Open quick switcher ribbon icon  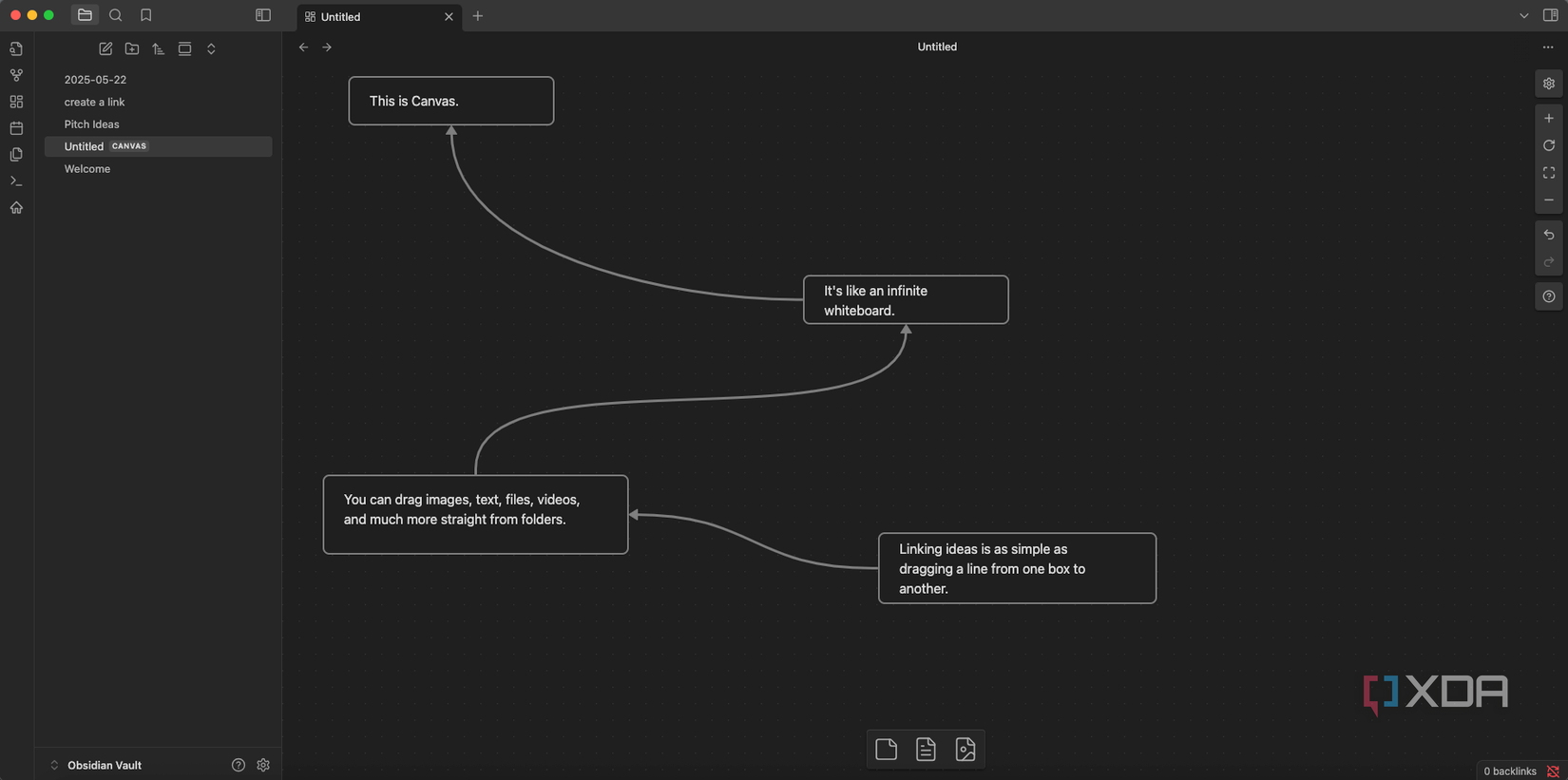tap(16, 48)
